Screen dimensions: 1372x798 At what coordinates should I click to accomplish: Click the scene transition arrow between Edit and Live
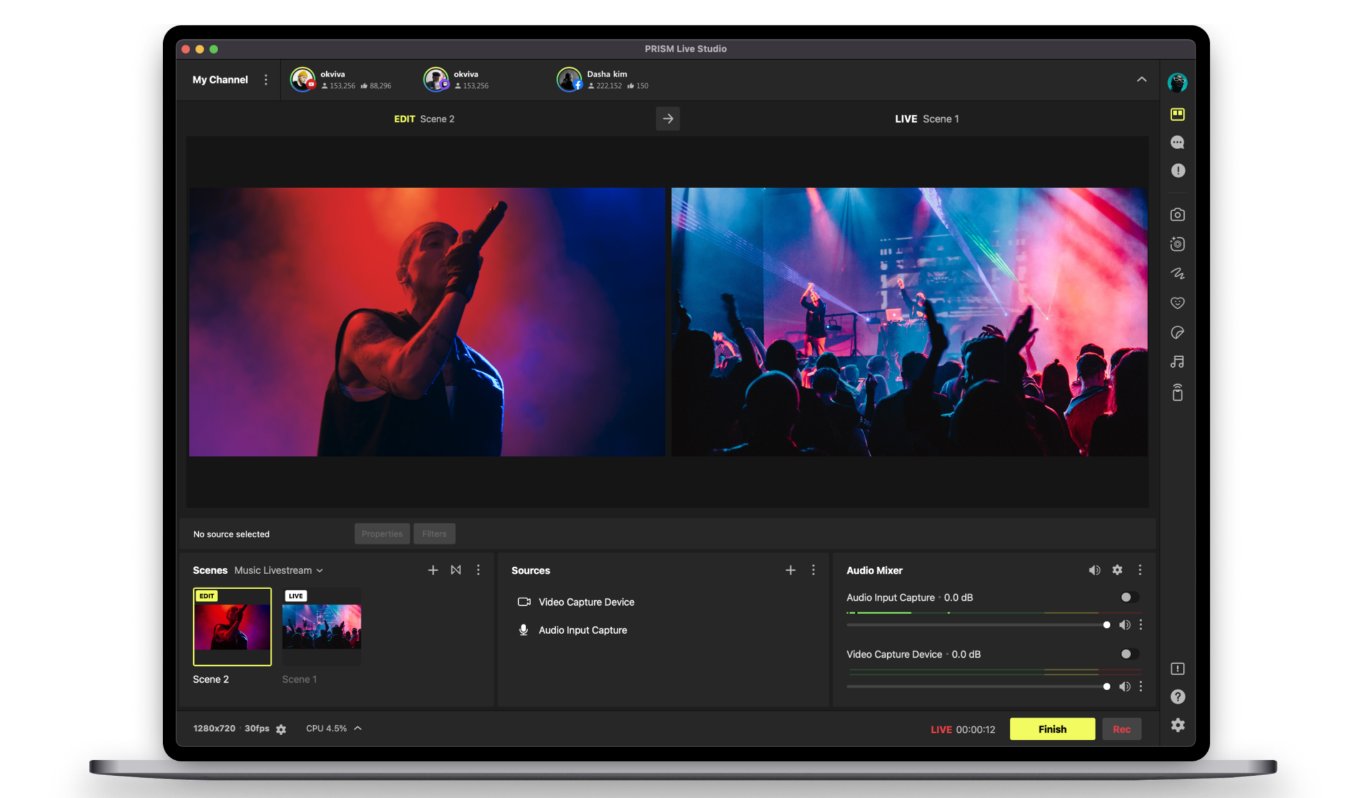(x=667, y=118)
